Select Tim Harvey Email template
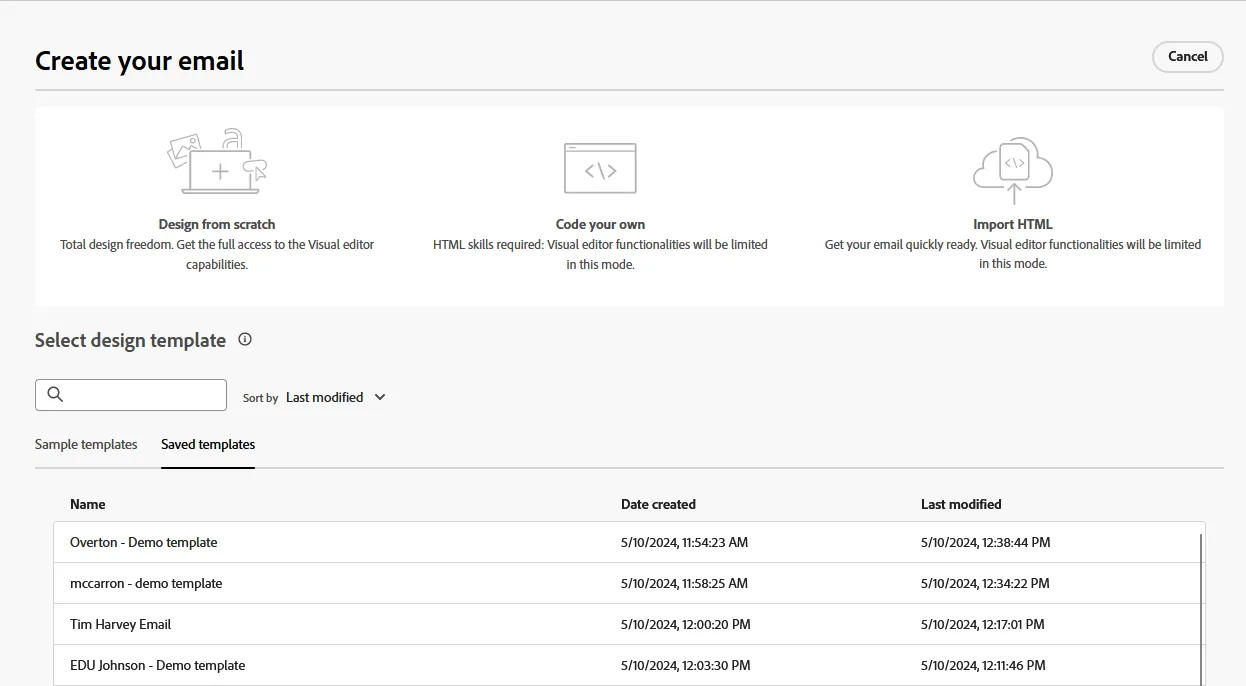Image resolution: width=1246 pixels, height=686 pixels. pyautogui.click(x=629, y=624)
